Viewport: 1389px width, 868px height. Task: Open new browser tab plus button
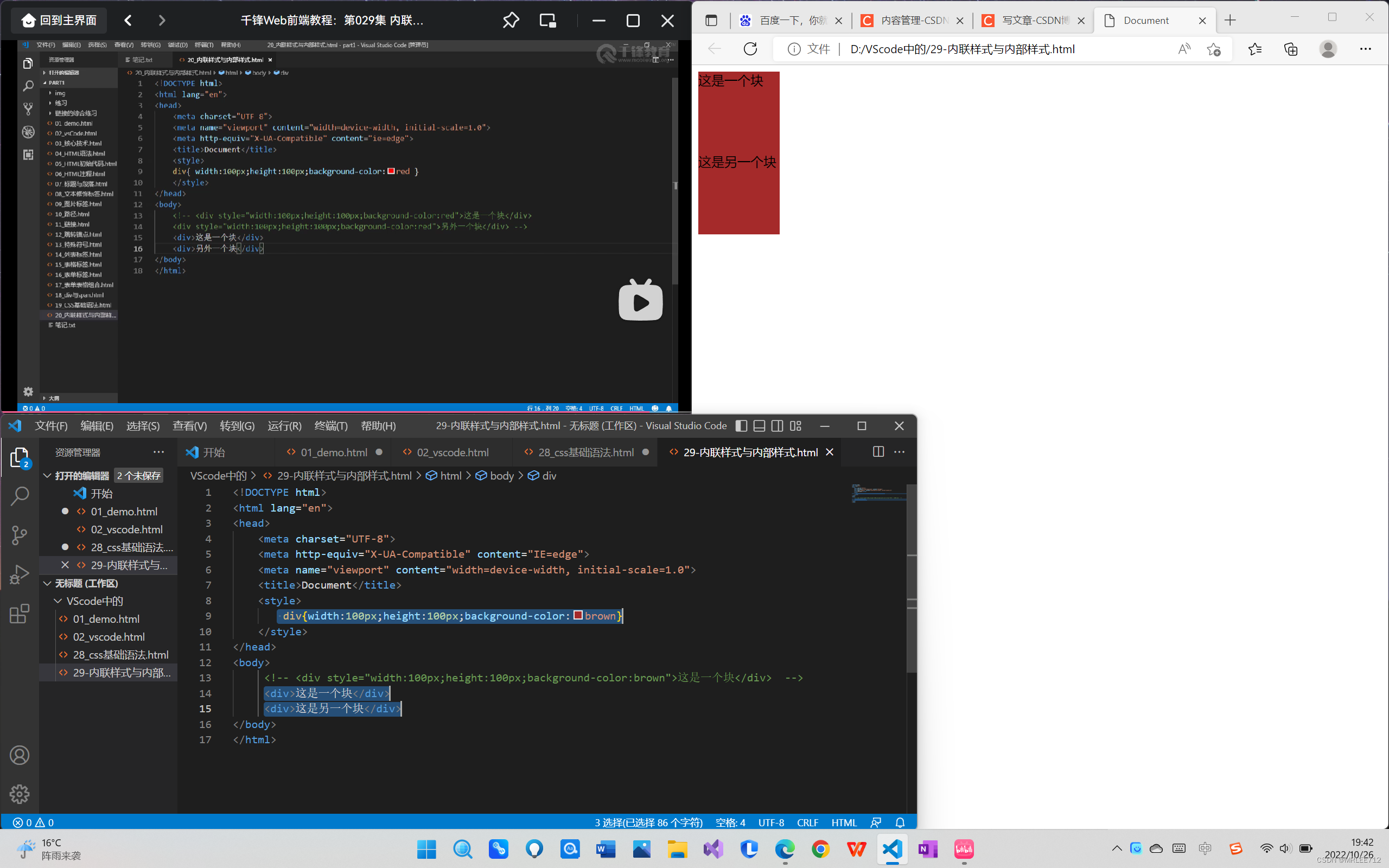1230,21
